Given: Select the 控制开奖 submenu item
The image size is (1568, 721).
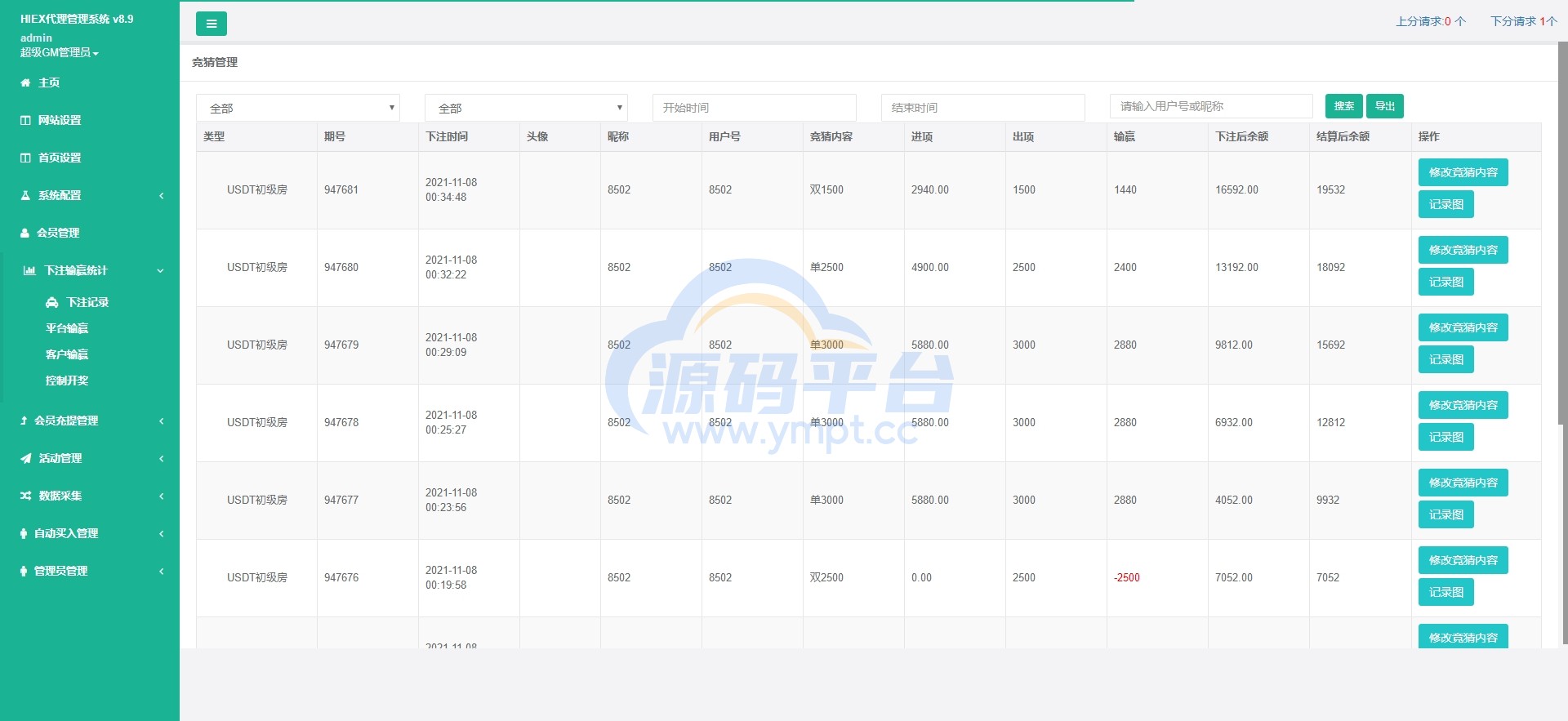Looking at the screenshot, I should point(67,381).
